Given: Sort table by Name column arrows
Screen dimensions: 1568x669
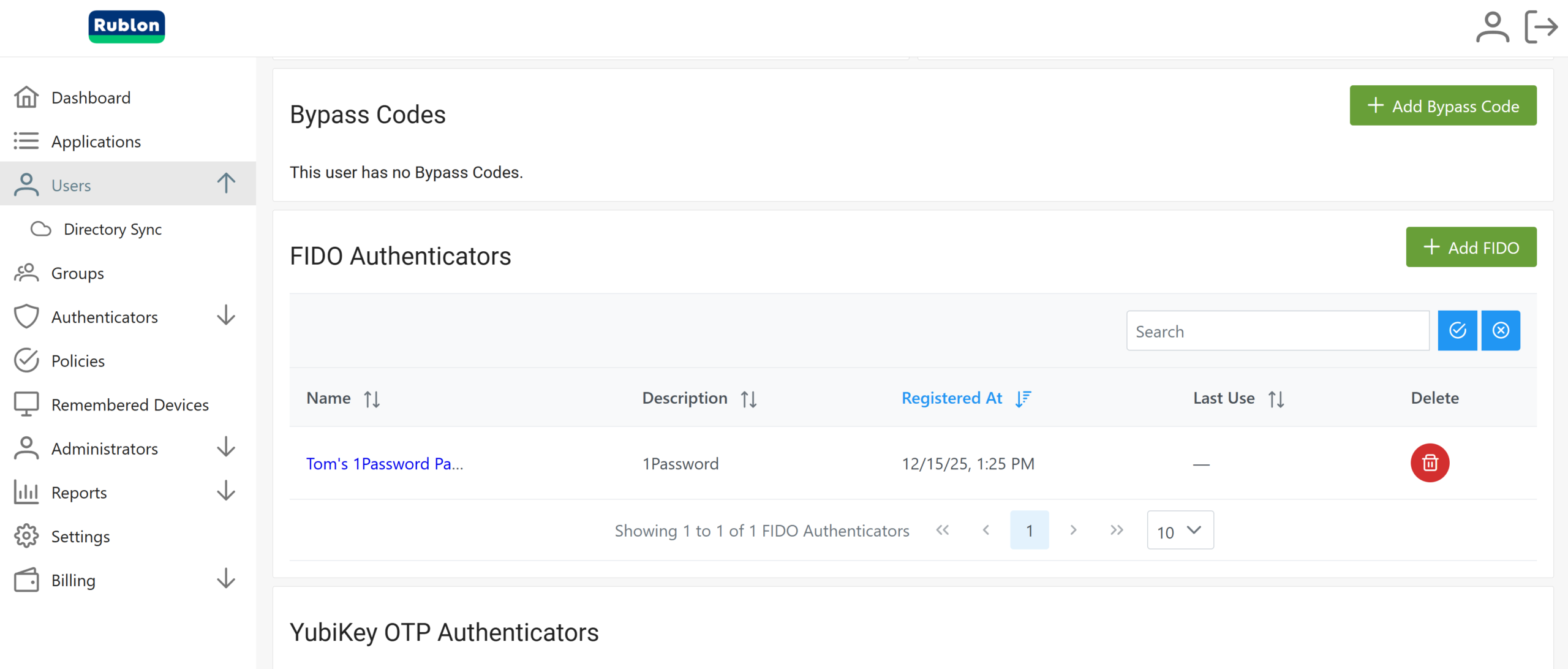Looking at the screenshot, I should coord(372,399).
